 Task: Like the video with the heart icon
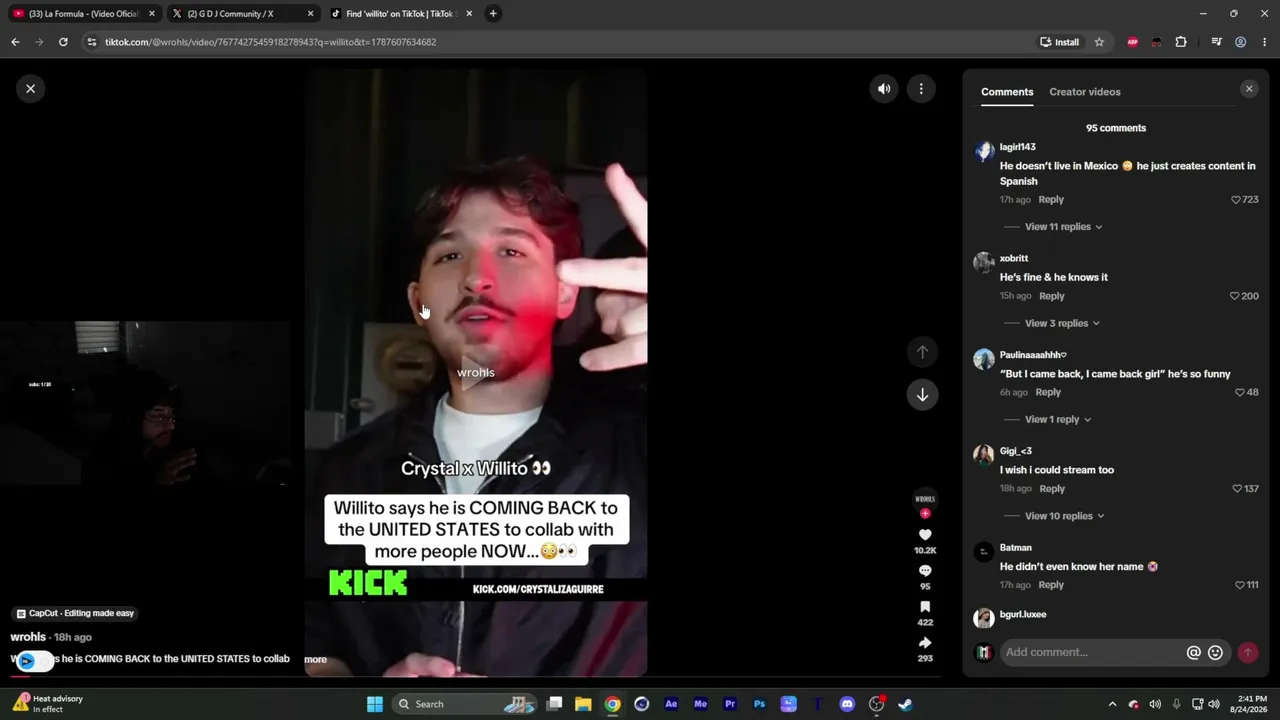tap(925, 535)
